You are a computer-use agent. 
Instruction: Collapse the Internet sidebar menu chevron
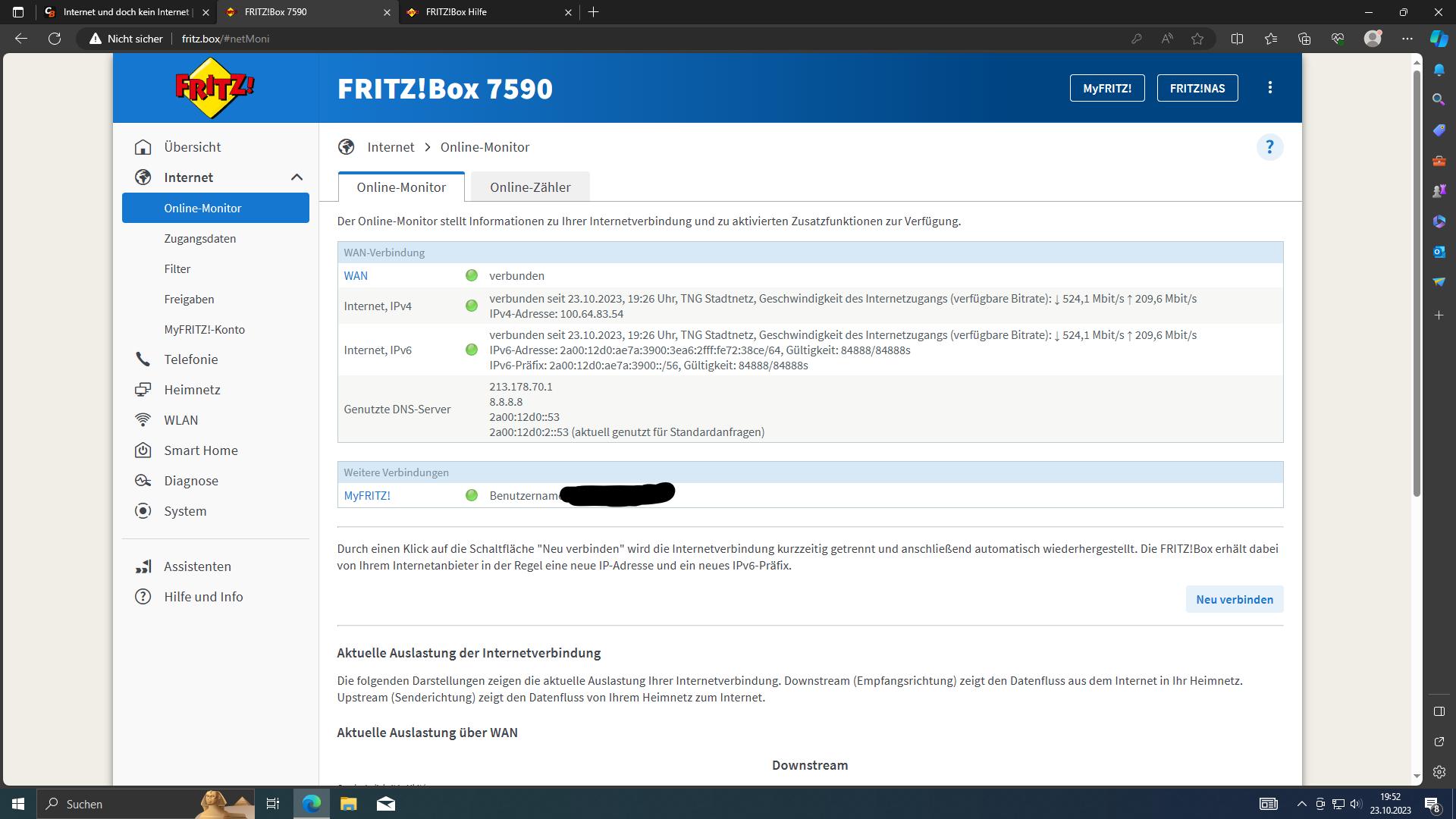click(297, 177)
